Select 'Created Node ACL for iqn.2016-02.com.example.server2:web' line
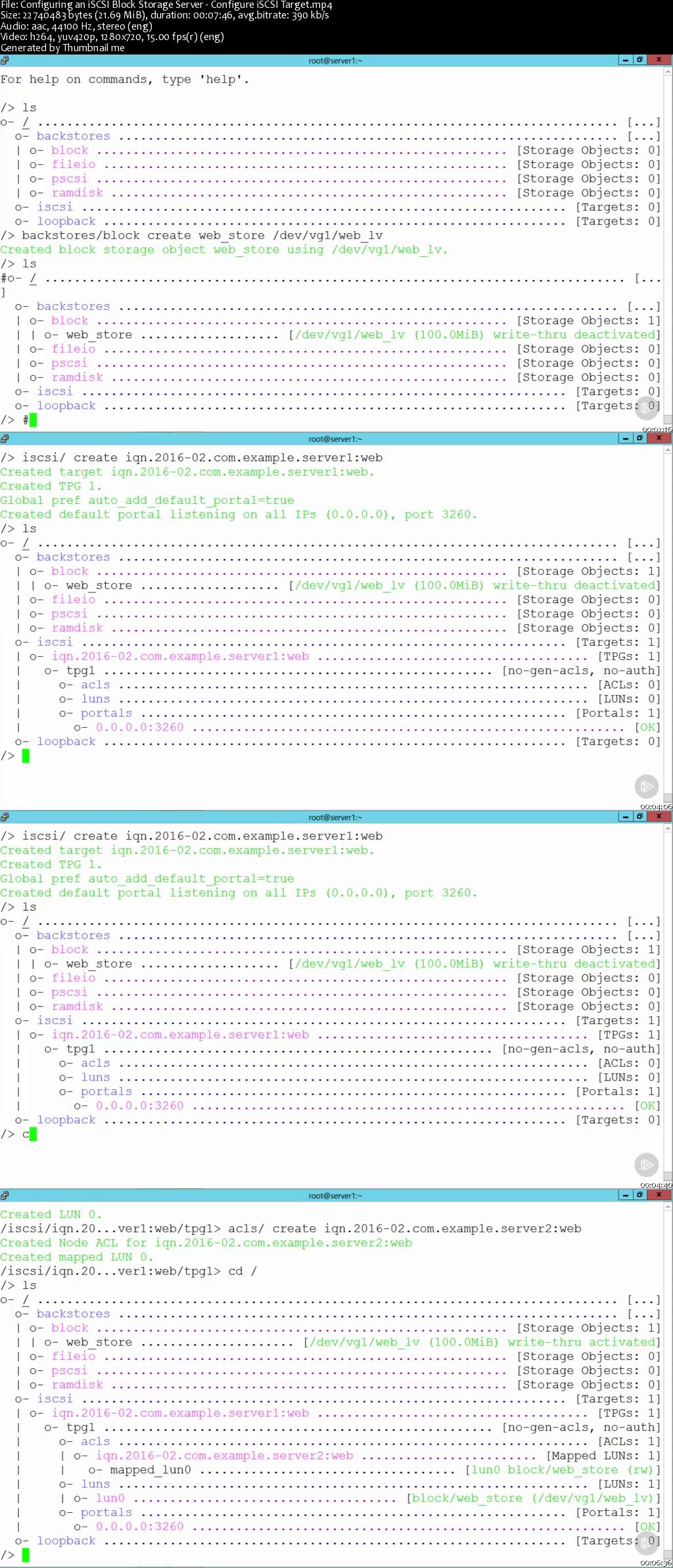 pyautogui.click(x=206, y=1242)
